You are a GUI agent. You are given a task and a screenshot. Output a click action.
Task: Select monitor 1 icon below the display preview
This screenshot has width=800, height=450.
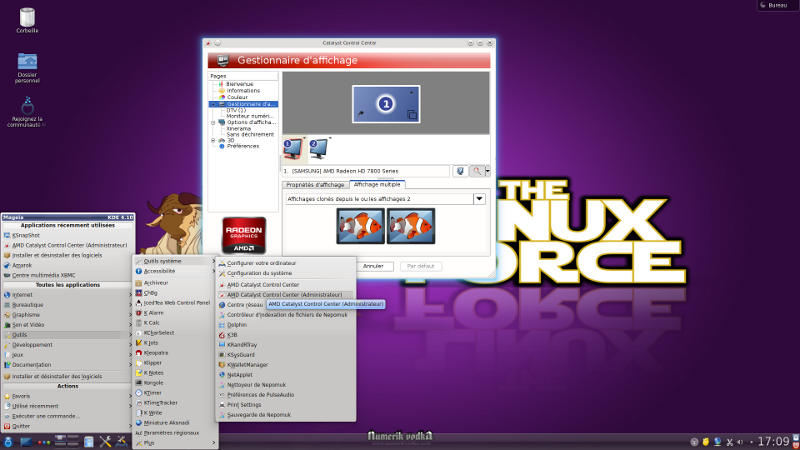pyautogui.click(x=293, y=148)
